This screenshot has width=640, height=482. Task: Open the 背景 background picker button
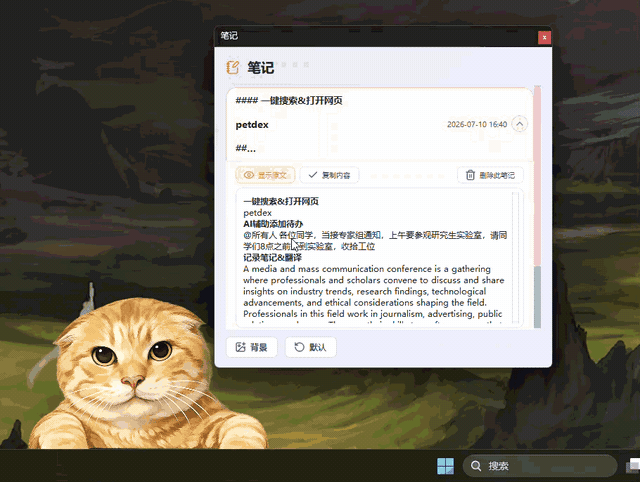pyautogui.click(x=252, y=347)
